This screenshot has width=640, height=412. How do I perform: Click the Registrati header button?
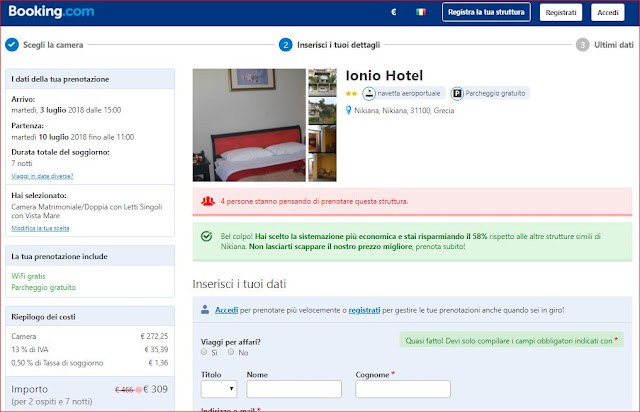pos(561,12)
